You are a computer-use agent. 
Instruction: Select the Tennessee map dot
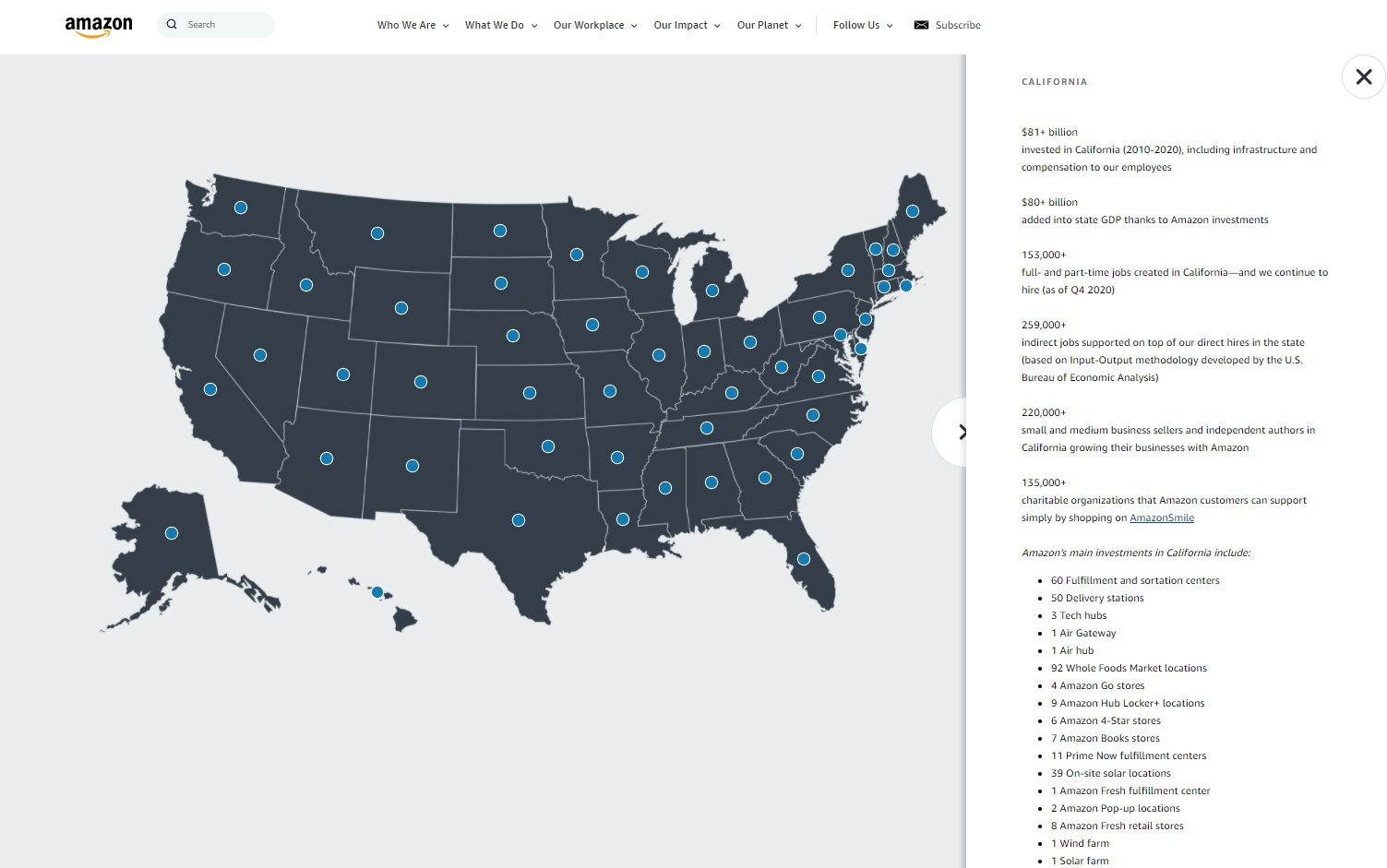pyautogui.click(x=707, y=428)
